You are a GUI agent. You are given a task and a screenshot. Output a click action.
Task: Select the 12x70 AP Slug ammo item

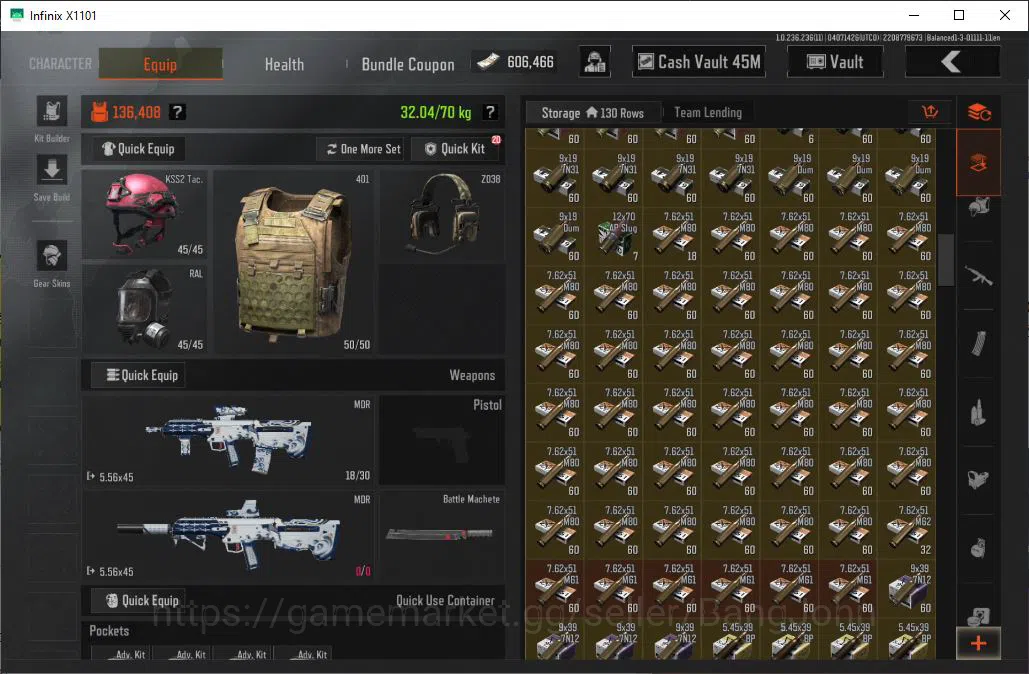(x=614, y=236)
